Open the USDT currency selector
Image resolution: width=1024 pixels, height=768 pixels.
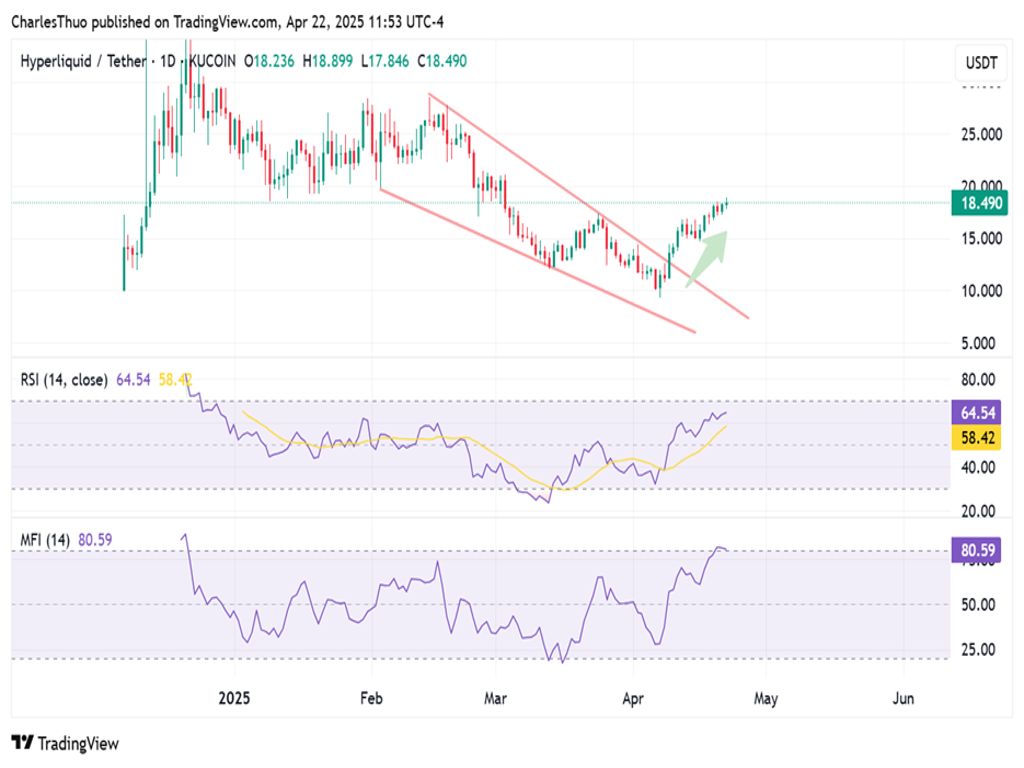pyautogui.click(x=979, y=63)
